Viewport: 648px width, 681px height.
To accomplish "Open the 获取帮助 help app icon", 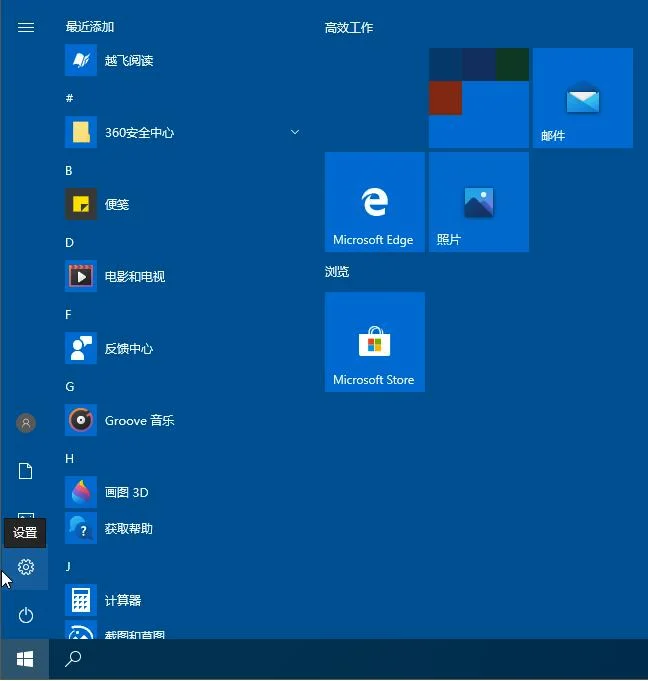I will click(x=81, y=528).
